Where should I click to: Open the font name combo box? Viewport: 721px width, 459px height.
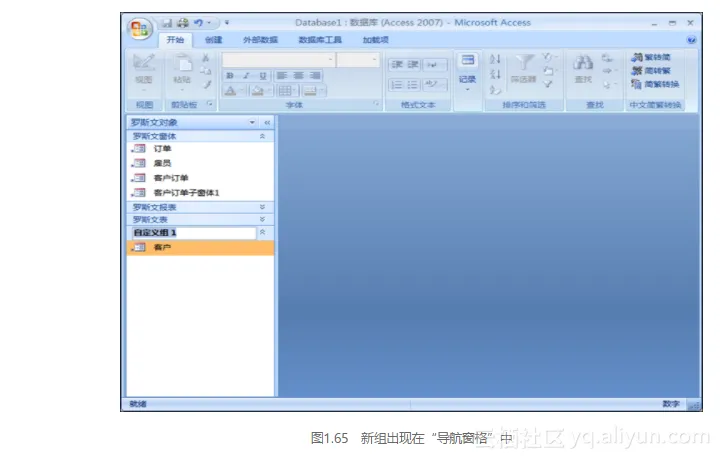(278, 59)
